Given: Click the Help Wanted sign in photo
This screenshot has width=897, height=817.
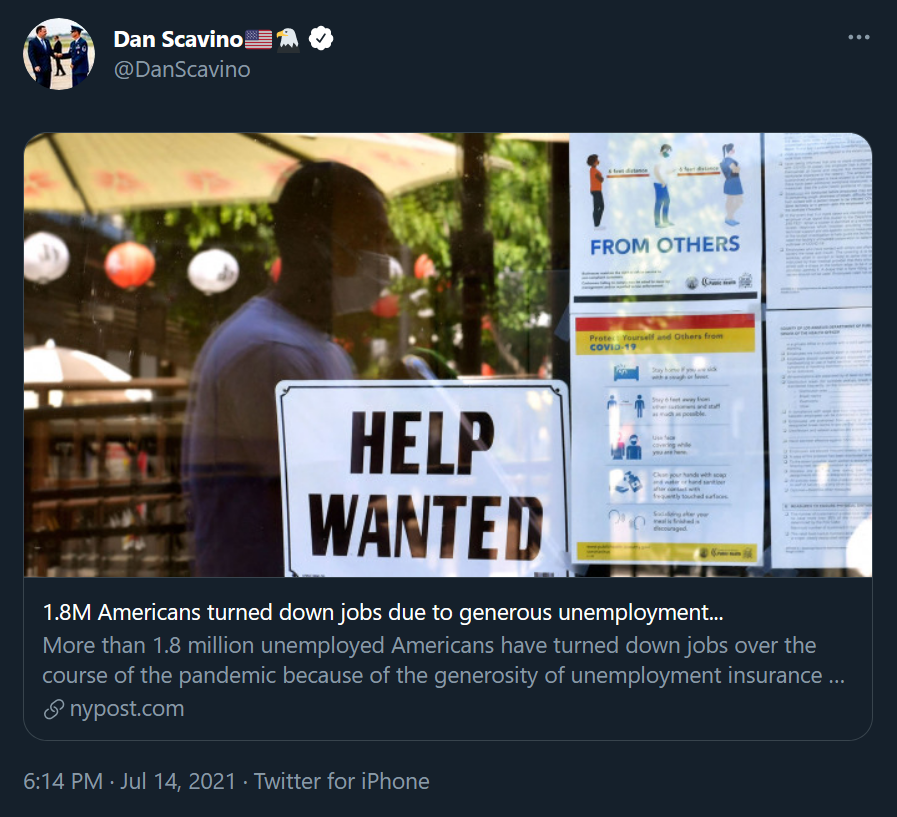Looking at the screenshot, I should pos(423,479).
